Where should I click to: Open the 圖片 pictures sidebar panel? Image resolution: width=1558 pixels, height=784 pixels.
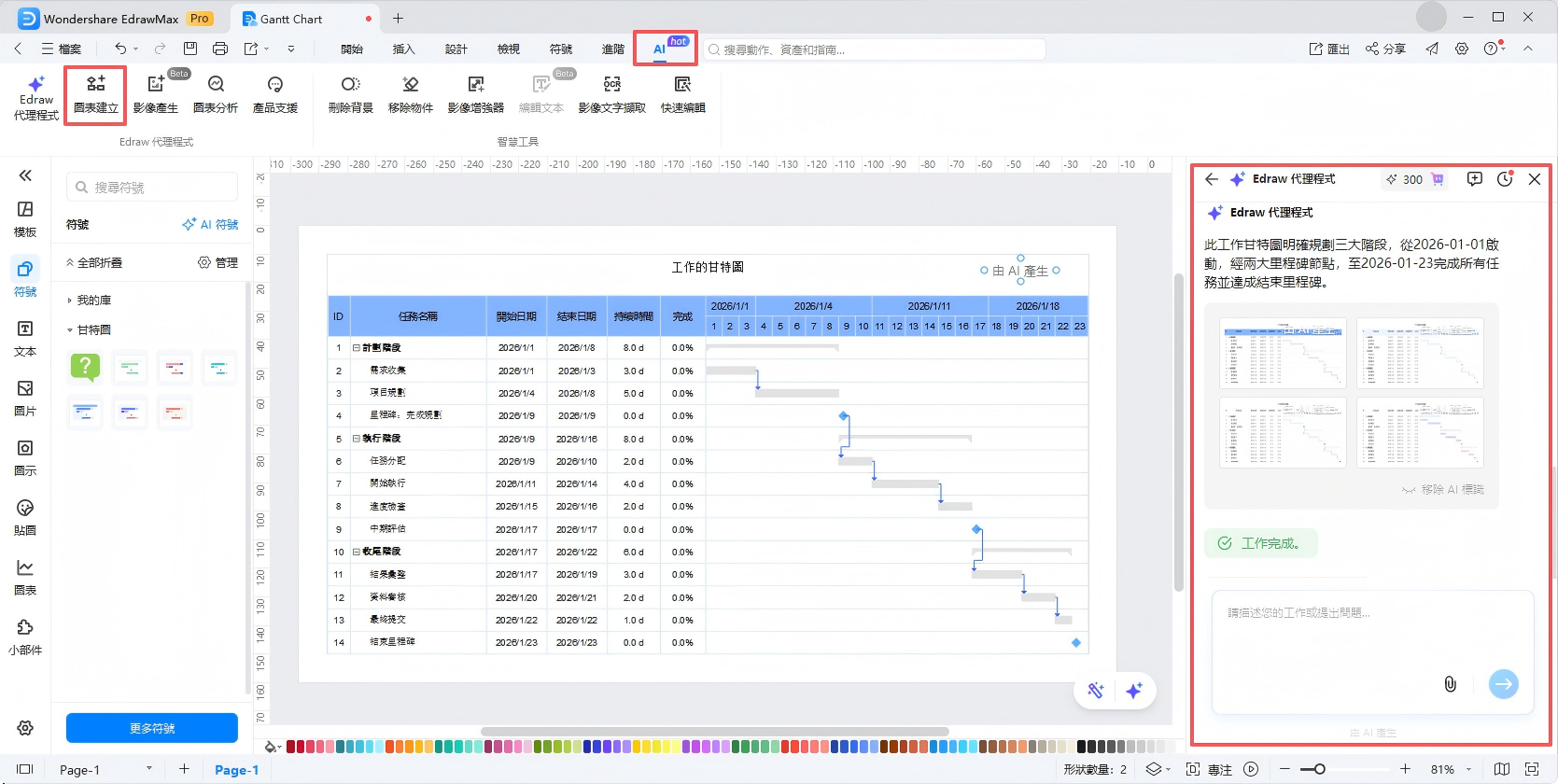[x=25, y=399]
